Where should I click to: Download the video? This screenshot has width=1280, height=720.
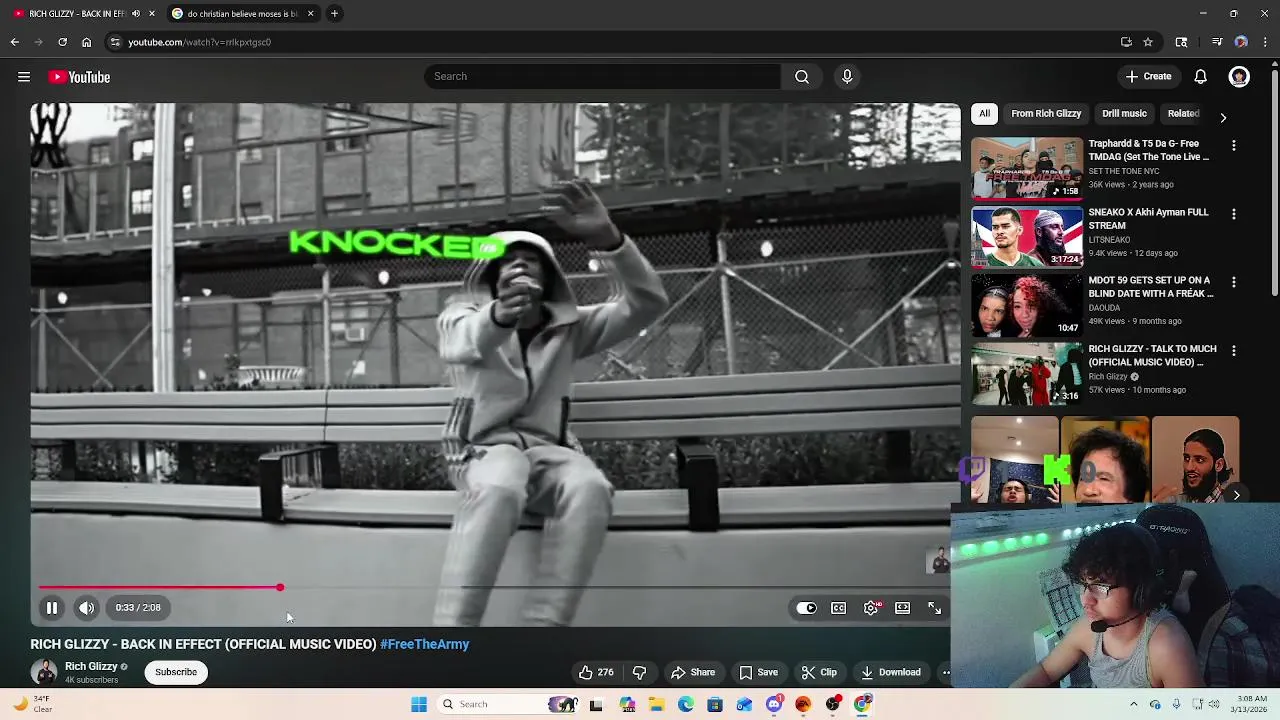[891, 673]
